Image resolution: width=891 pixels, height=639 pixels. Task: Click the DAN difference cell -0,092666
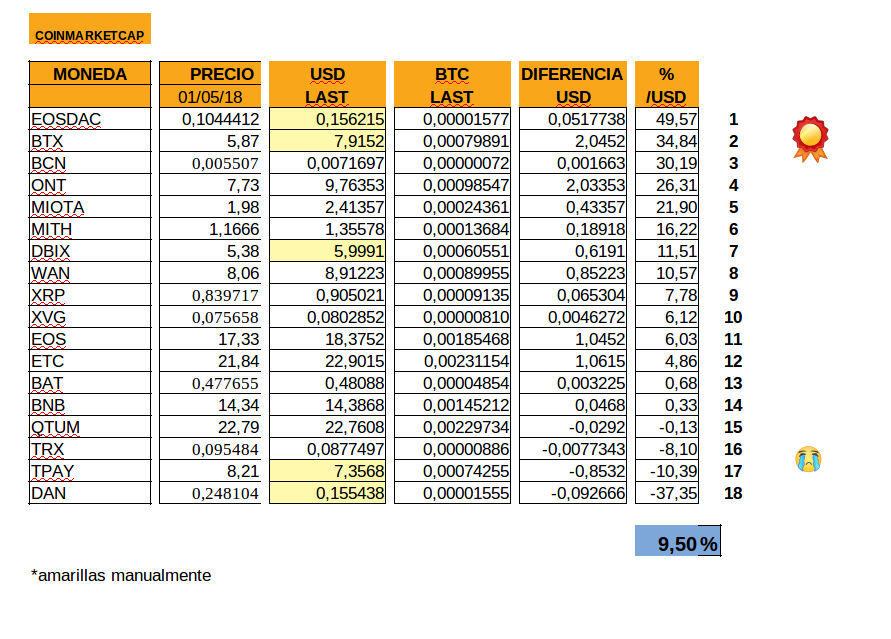tap(572, 494)
